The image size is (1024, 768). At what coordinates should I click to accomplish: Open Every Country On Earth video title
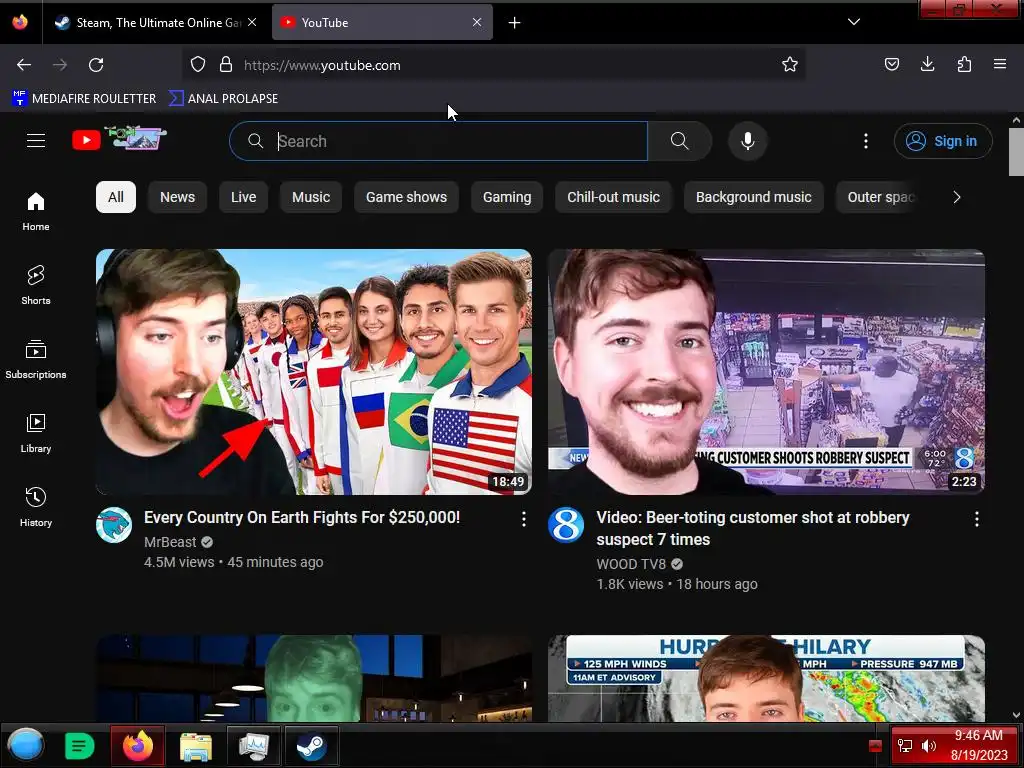coord(302,517)
